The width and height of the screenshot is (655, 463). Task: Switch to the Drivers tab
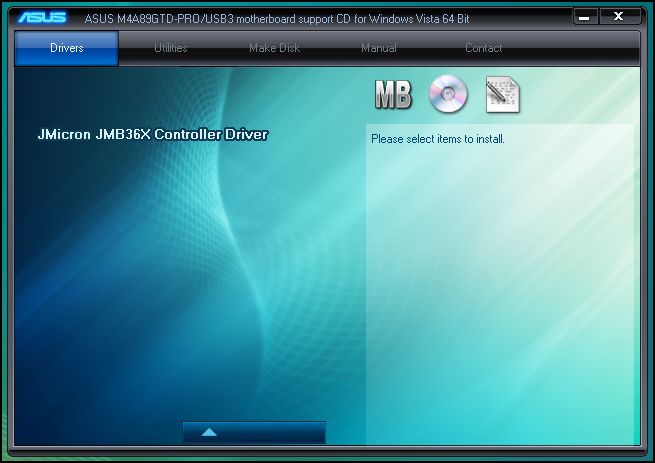[x=66, y=48]
